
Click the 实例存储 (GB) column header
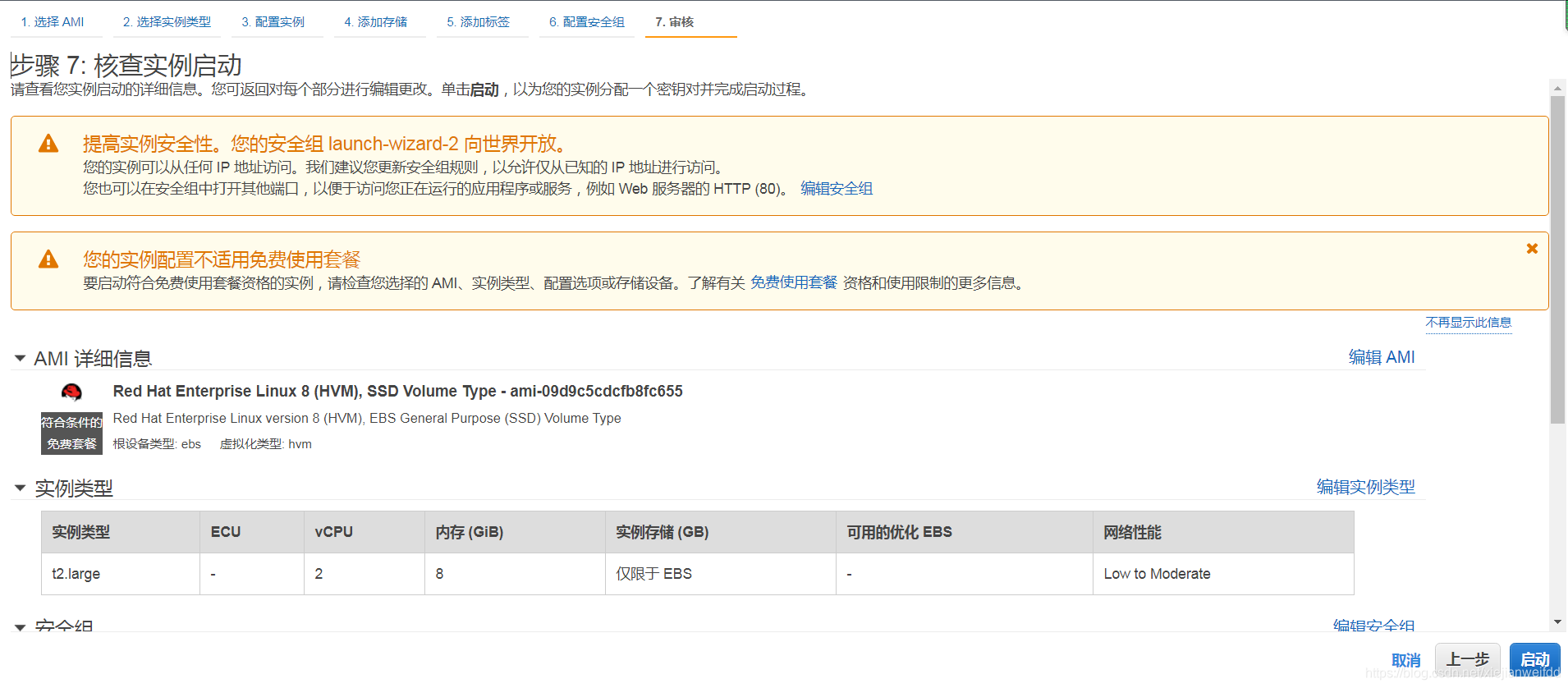point(721,532)
